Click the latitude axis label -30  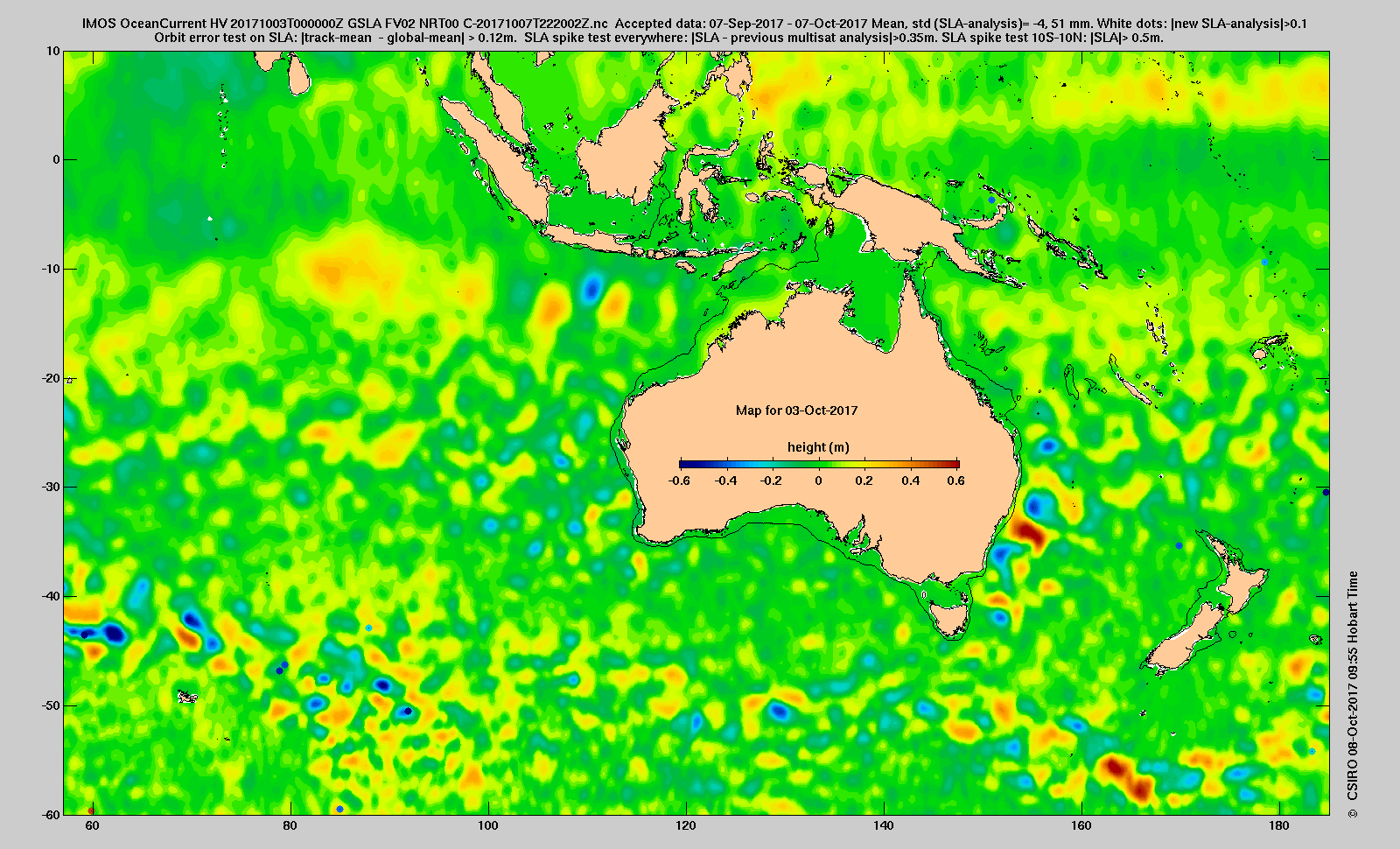click(x=51, y=487)
